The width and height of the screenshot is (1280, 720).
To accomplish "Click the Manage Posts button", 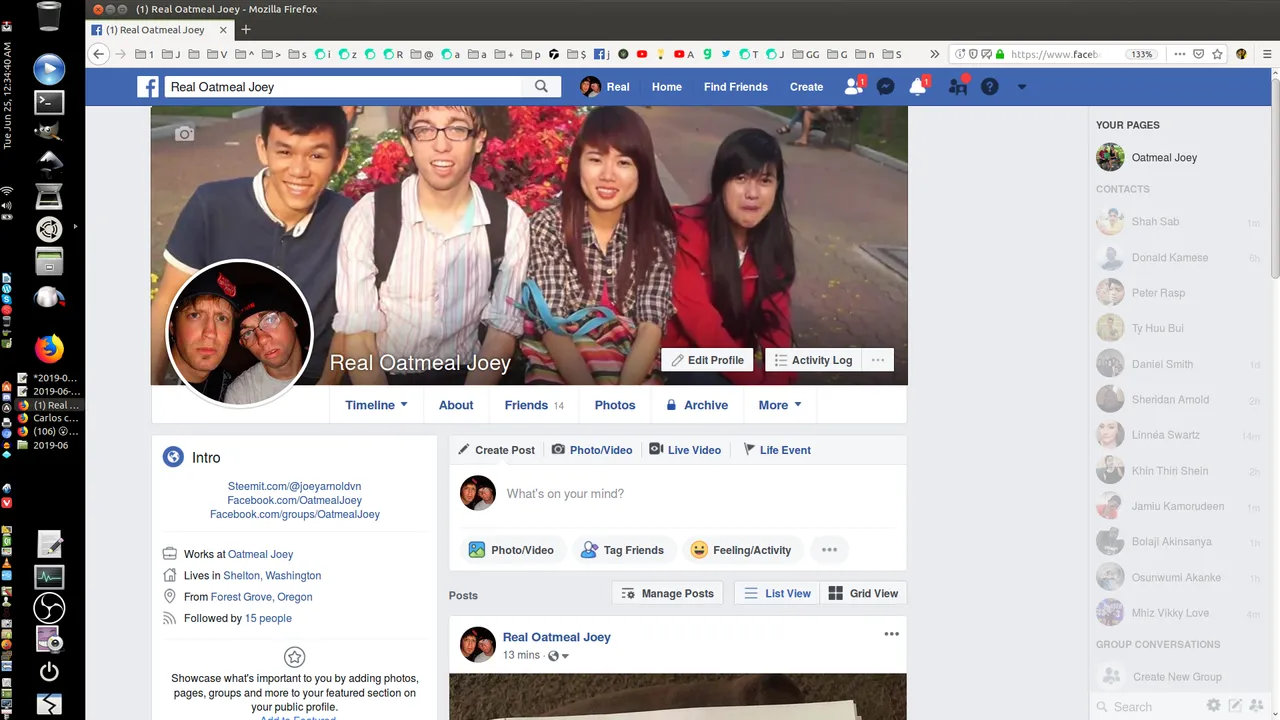I will tap(667, 593).
